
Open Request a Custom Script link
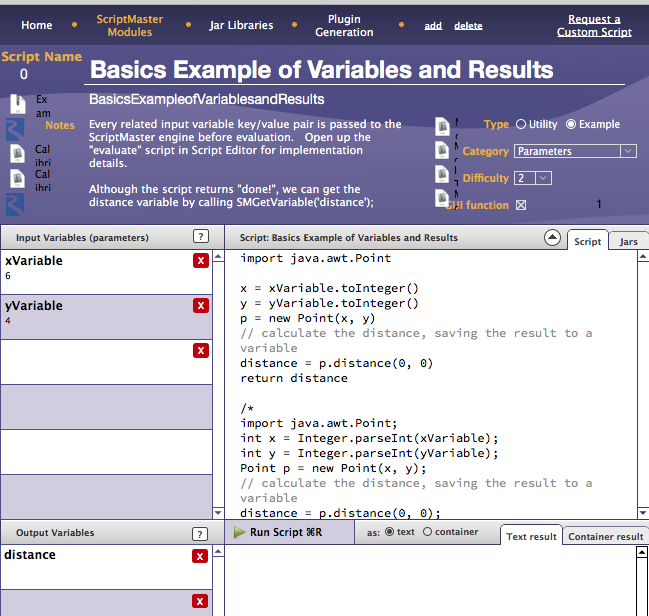tap(594, 25)
